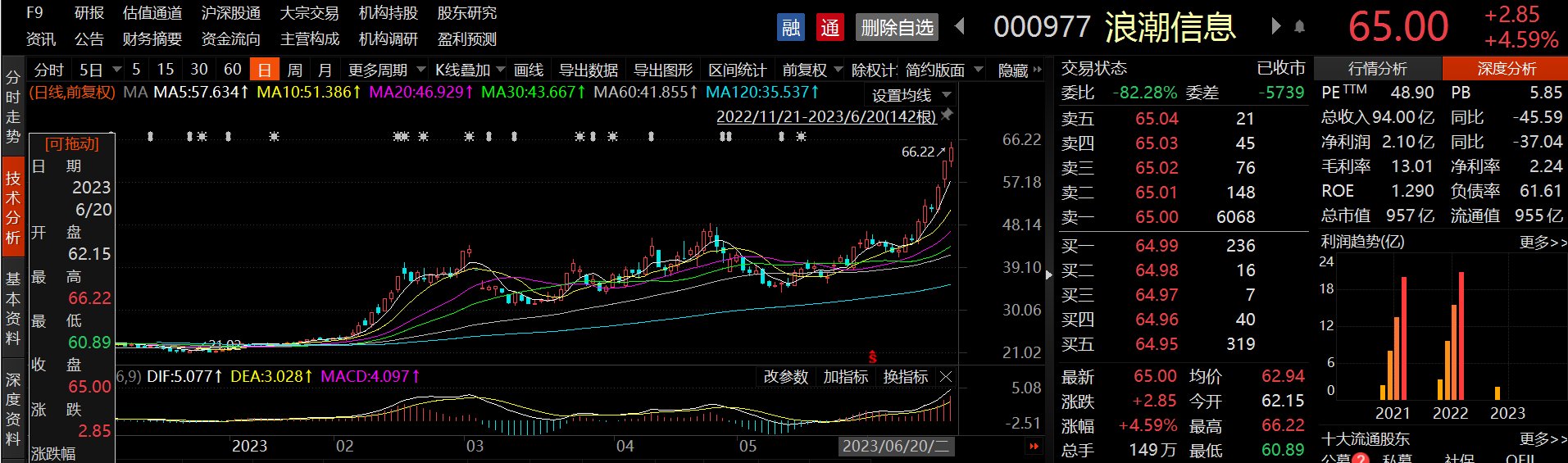Viewport: 1568px width, 463px height.
Task: Open the 资金流向 menu item
Action: tap(231, 39)
